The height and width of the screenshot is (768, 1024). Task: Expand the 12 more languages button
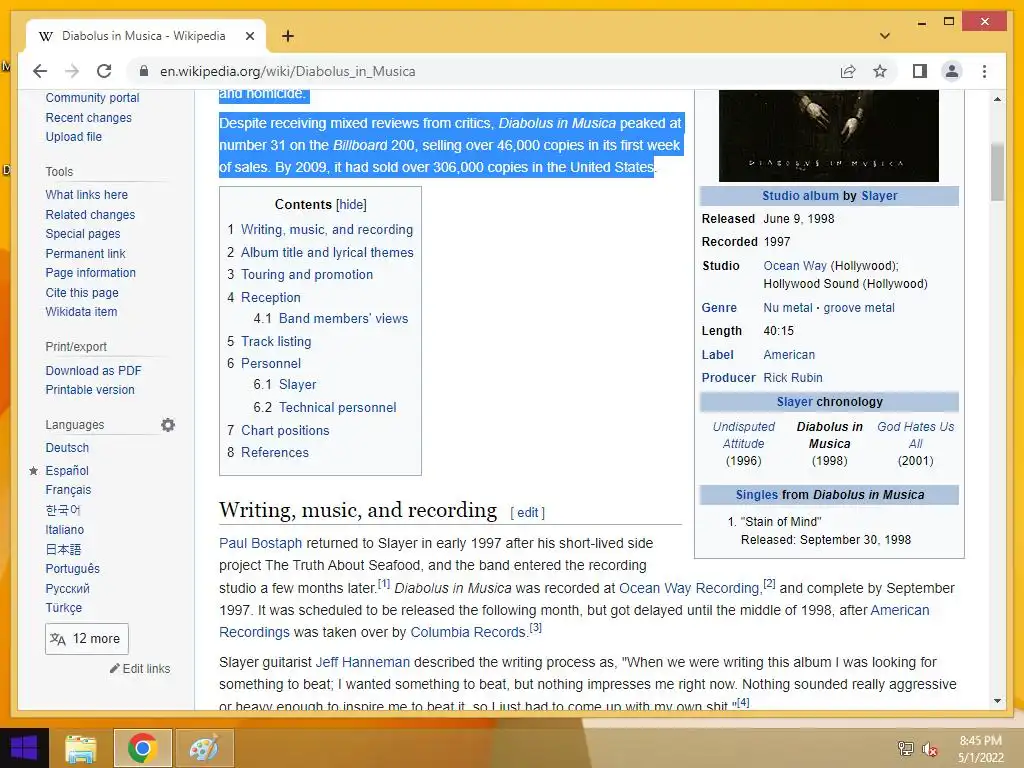pyautogui.click(x=87, y=638)
